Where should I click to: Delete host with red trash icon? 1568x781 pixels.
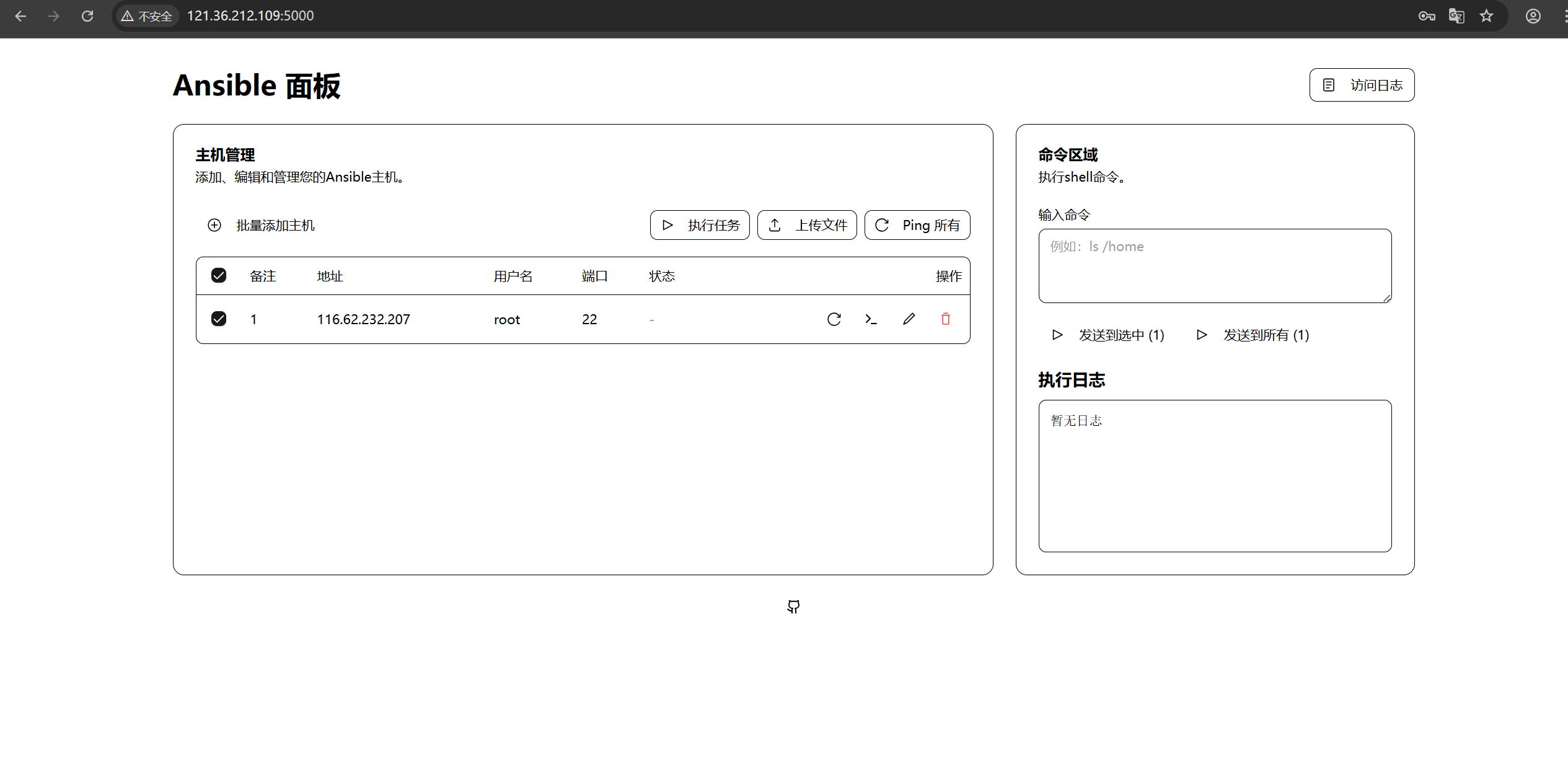(x=945, y=319)
